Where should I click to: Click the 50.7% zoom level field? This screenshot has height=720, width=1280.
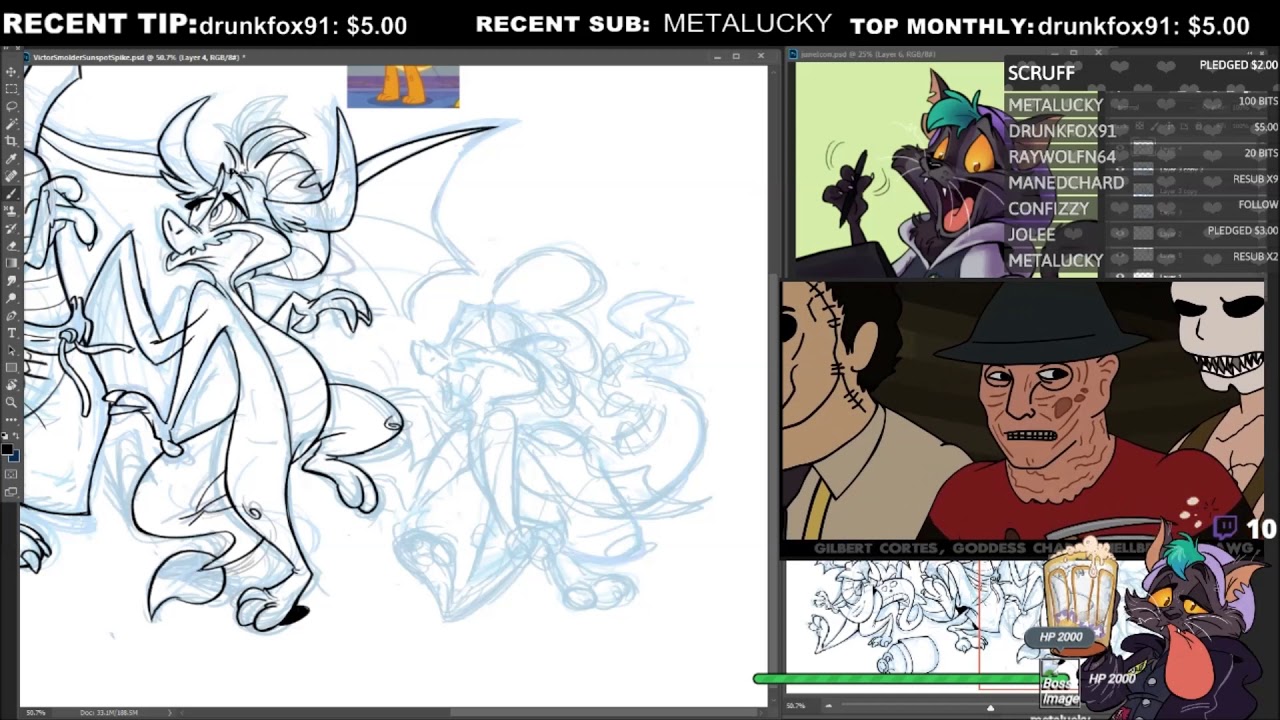pyautogui.click(x=36, y=712)
